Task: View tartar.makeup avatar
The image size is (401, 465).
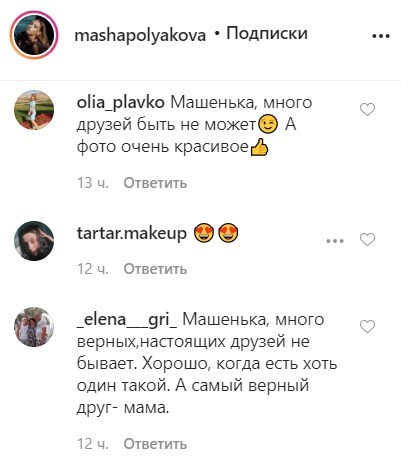Action: point(34,240)
